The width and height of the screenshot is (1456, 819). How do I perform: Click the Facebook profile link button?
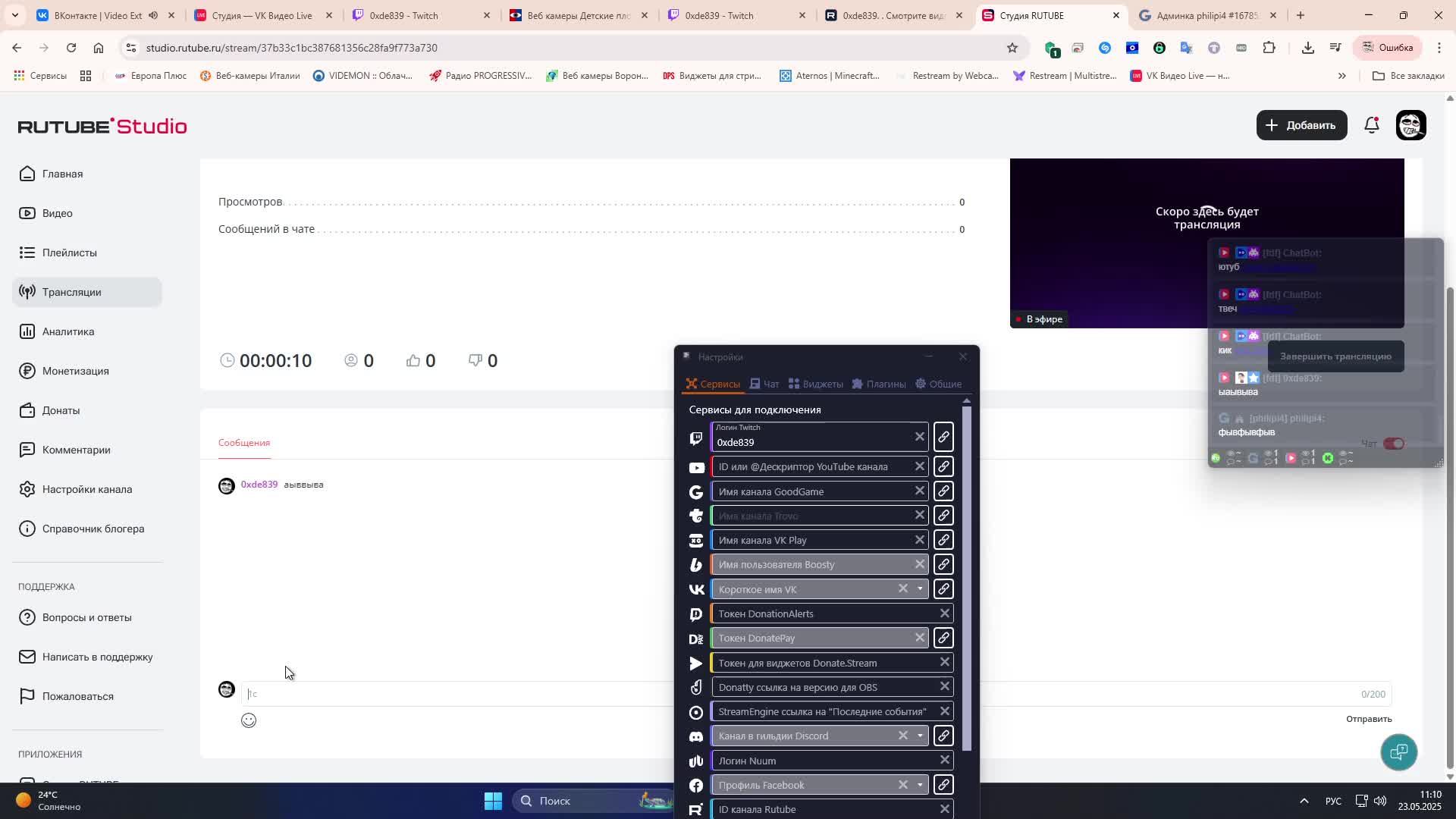coord(943,785)
